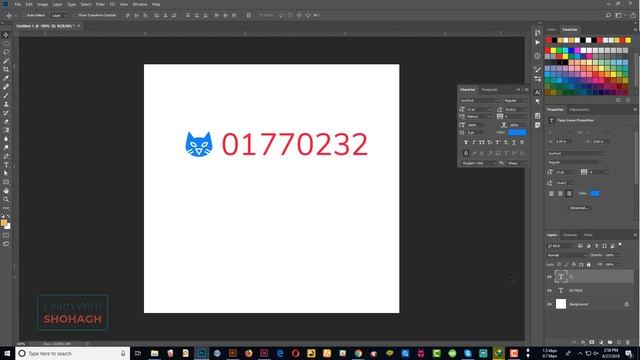The height and width of the screenshot is (360, 640).
Task: Click the Windows search box on taskbar
Action: pyautogui.click(x=73, y=353)
